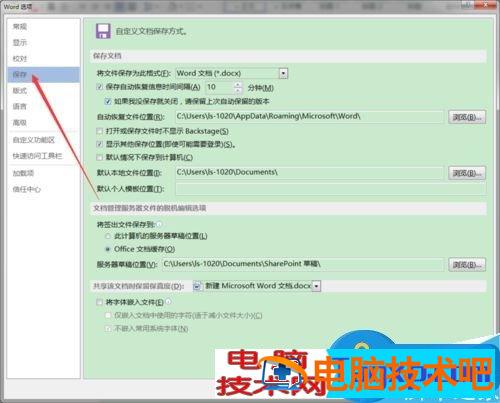Open the 显示 options category
This screenshot has height=403, width=500.
20,43
